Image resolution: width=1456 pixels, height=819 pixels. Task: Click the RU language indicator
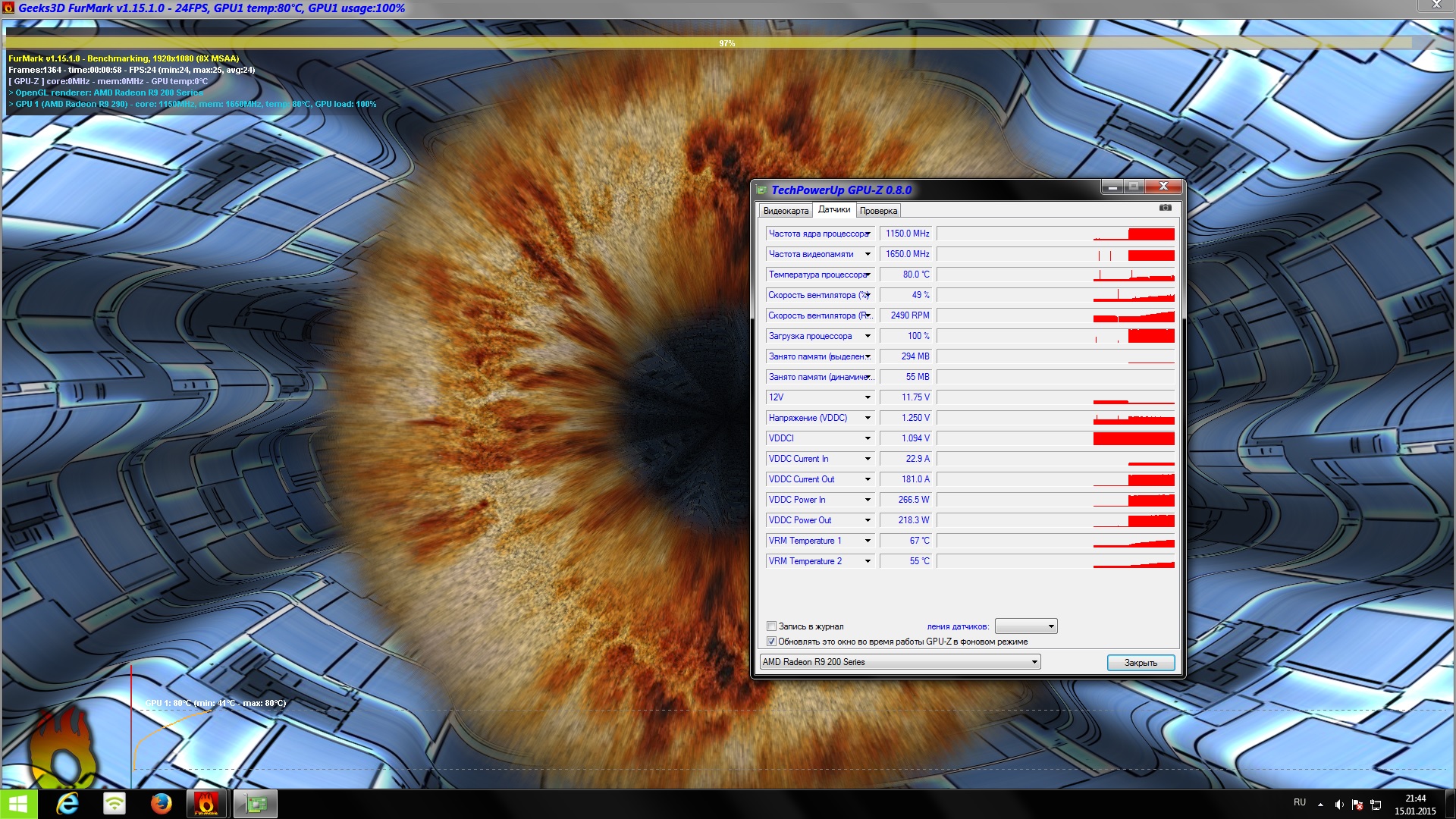(1300, 802)
